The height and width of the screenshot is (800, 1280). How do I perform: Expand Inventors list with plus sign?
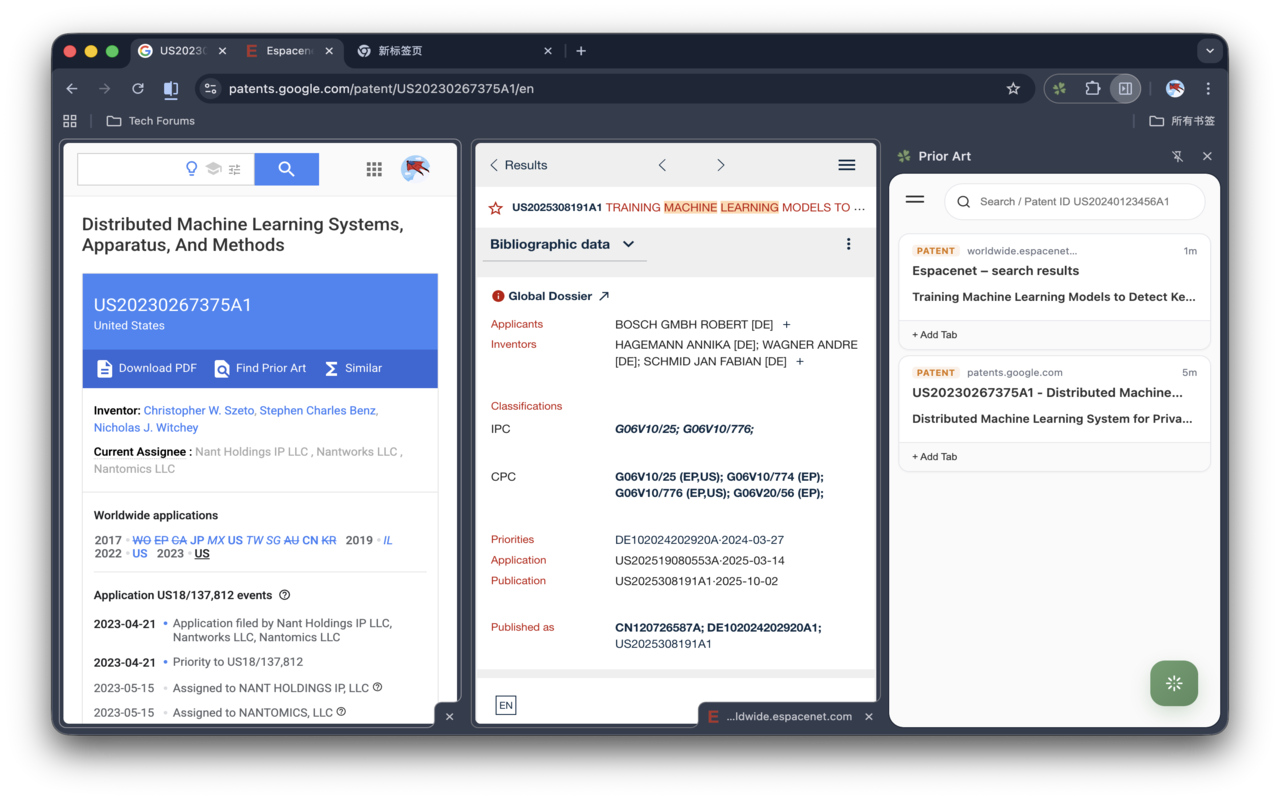(x=800, y=361)
